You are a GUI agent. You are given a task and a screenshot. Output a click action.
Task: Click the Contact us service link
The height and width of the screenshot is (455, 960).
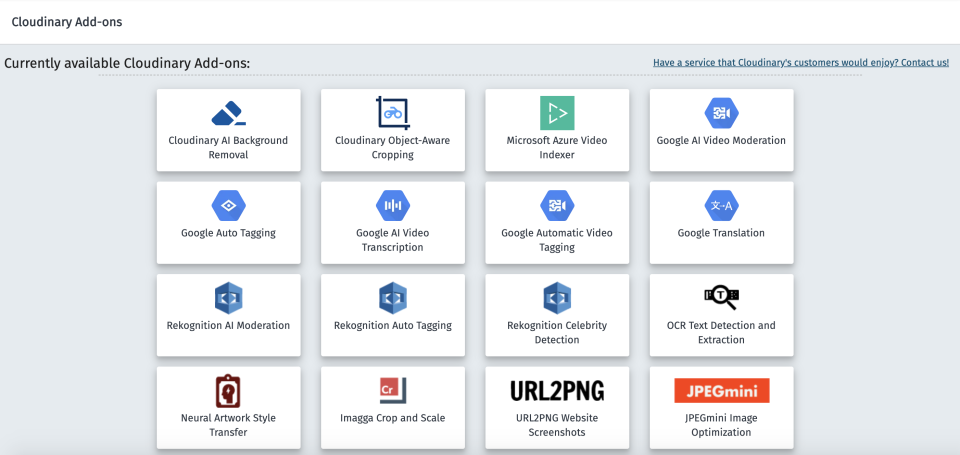[x=801, y=62]
